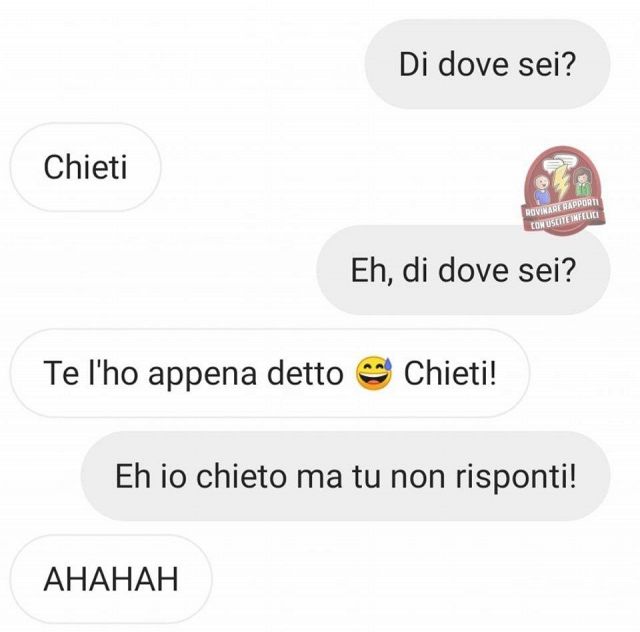640x632 pixels.
Task: Select the green-dressed cartoon girl in the logo
Action: click(582, 182)
